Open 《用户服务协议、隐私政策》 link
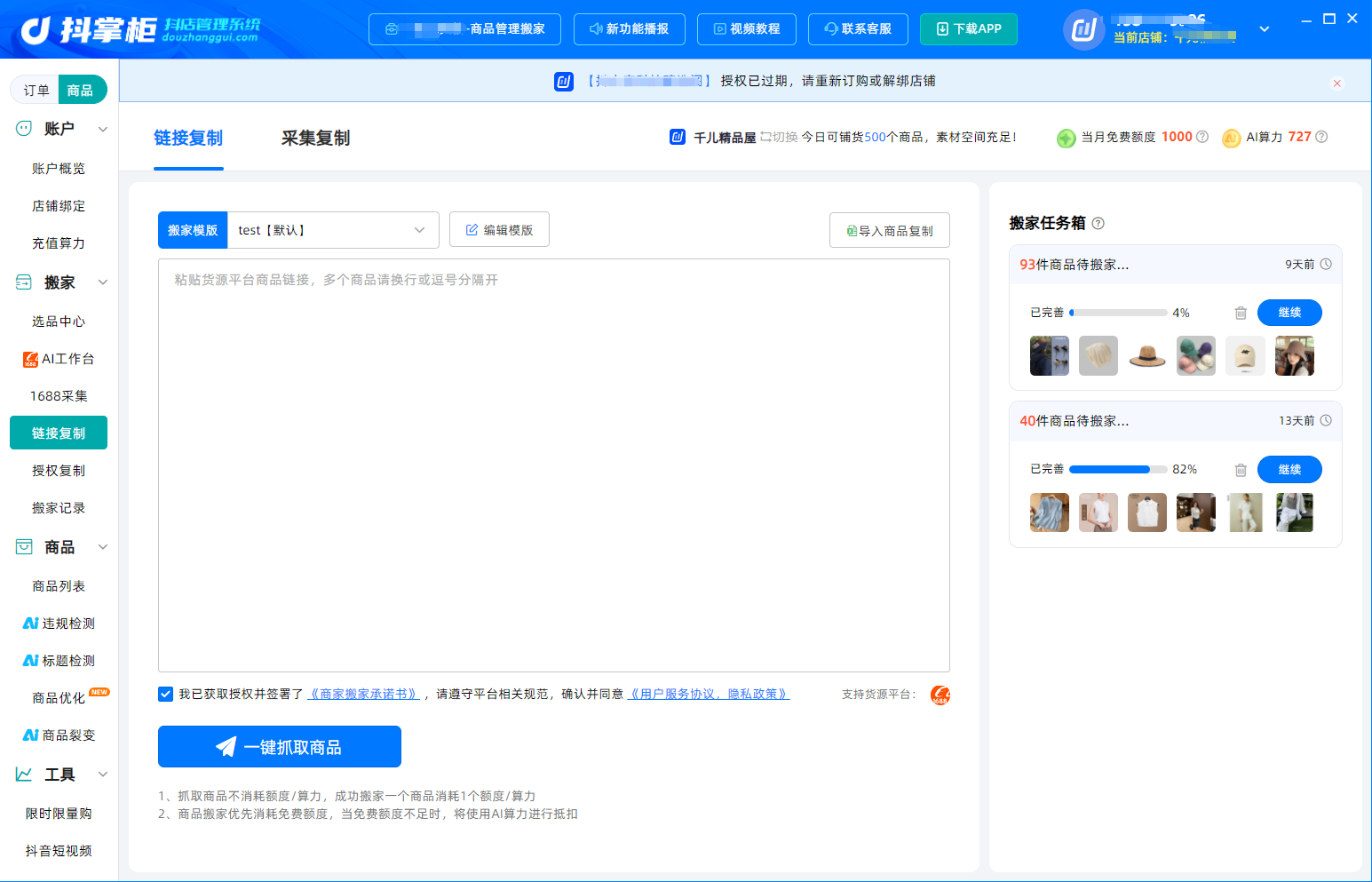The image size is (1372, 882). coord(709,694)
